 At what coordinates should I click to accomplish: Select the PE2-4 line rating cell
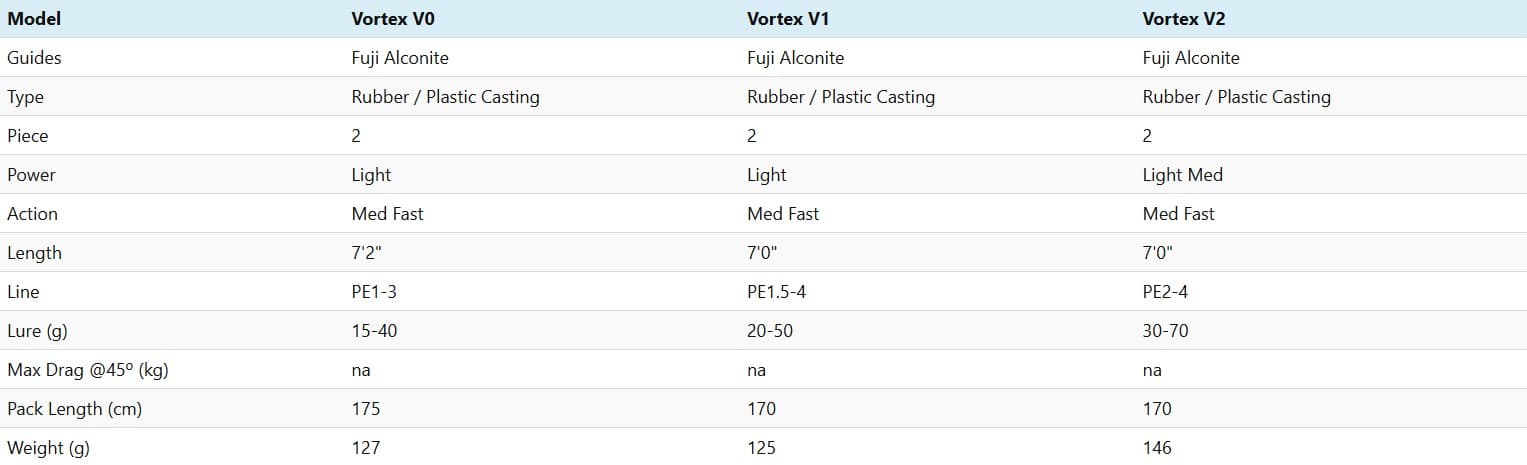[1165, 292]
